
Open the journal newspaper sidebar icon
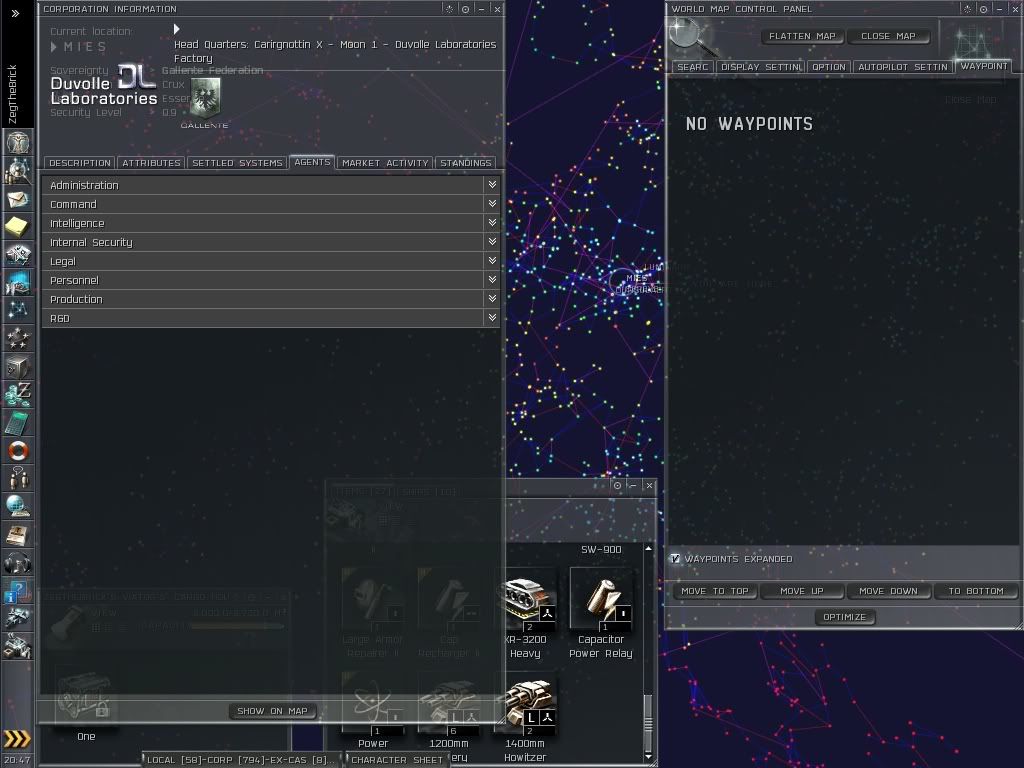[x=18, y=535]
